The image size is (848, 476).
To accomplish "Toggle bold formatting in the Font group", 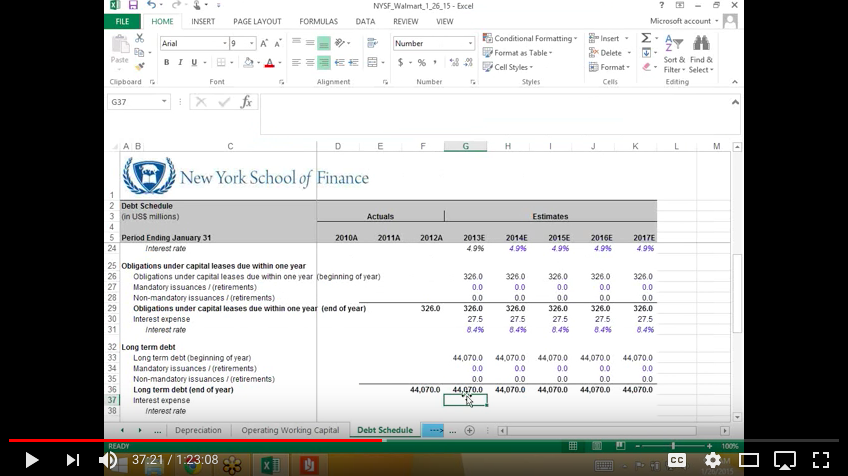I will 167,63.
